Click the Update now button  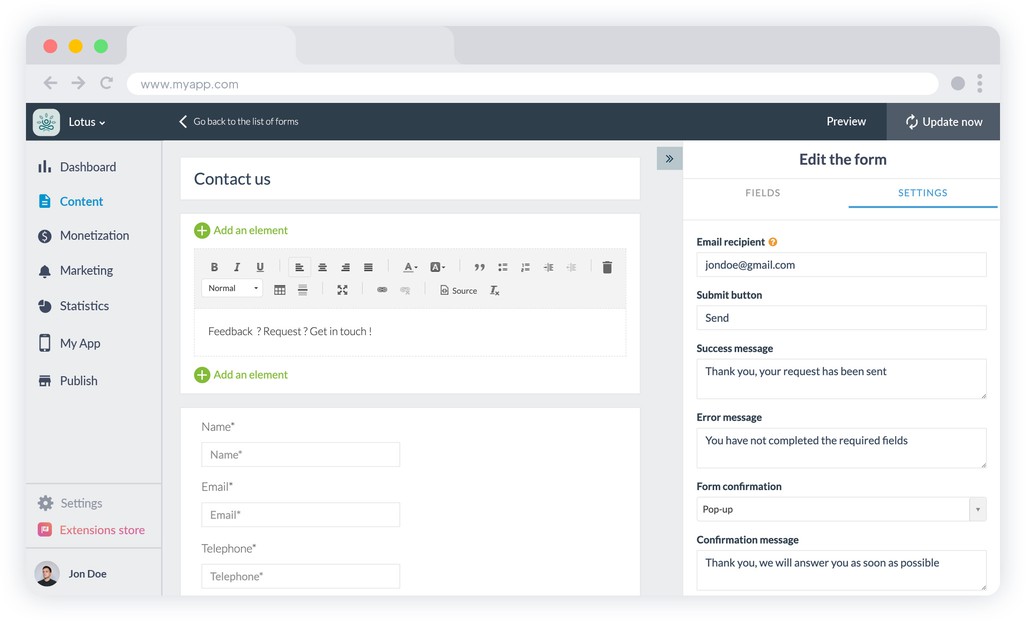(x=943, y=122)
